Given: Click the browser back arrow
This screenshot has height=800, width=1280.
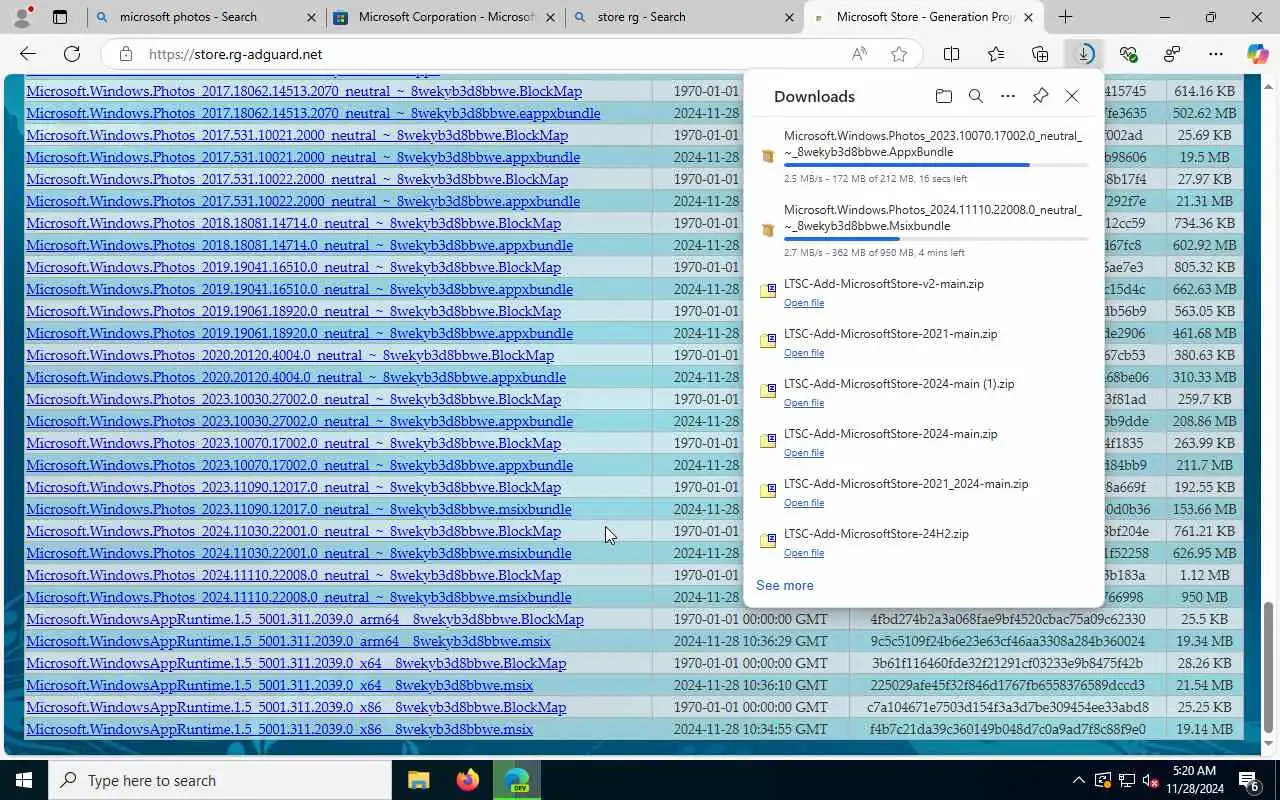Looking at the screenshot, I should tap(28, 54).
